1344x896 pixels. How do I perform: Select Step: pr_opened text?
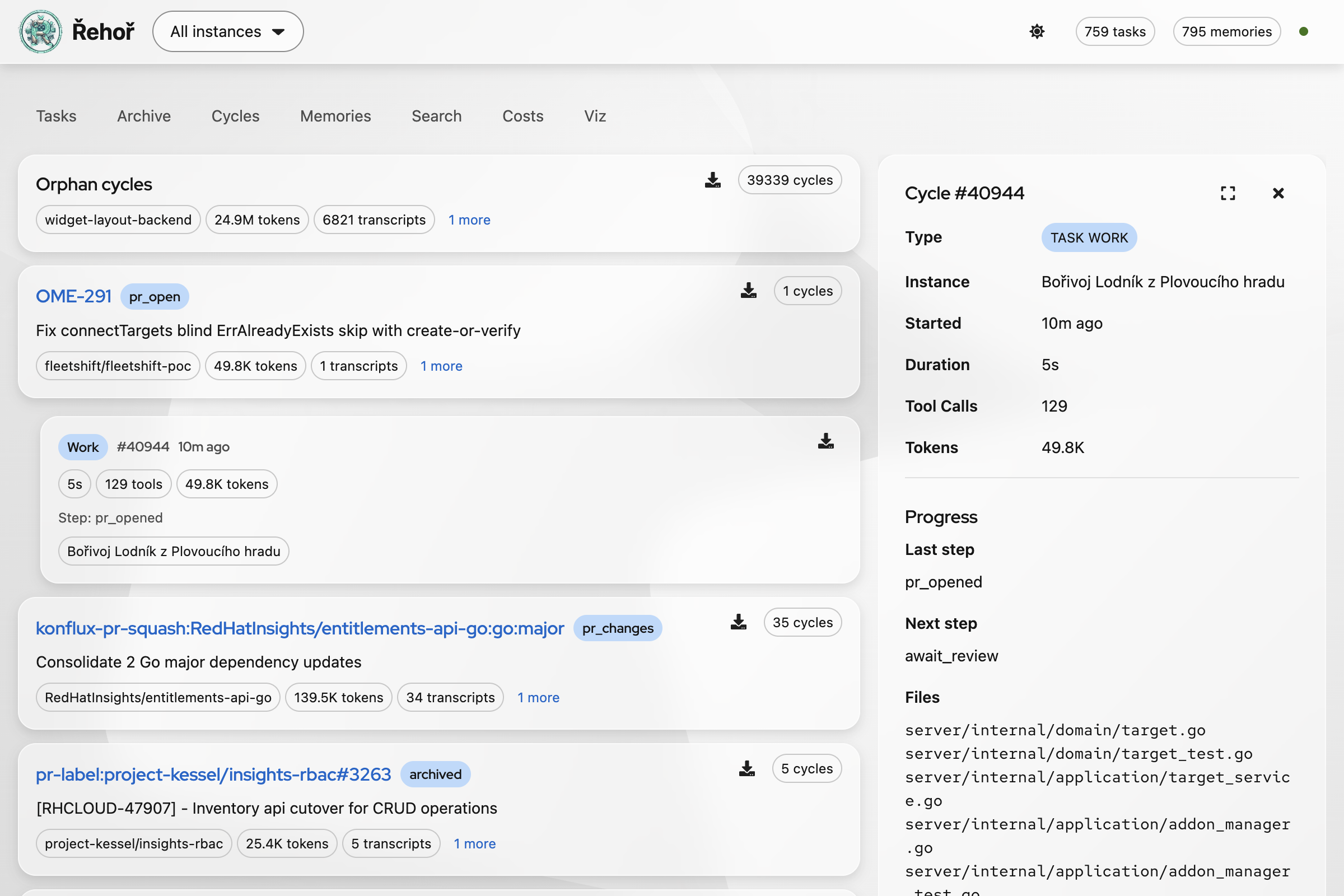(110, 517)
